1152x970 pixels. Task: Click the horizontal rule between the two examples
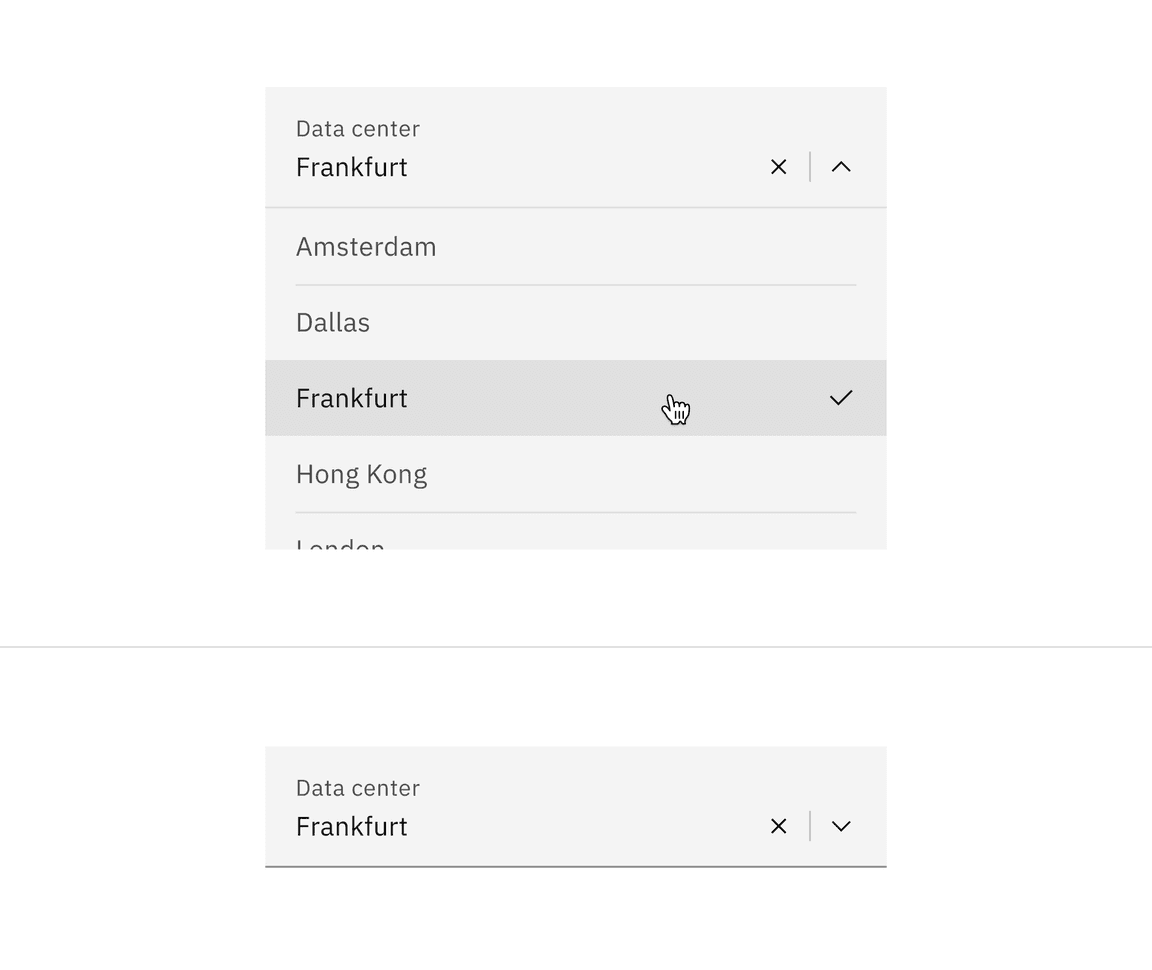576,647
